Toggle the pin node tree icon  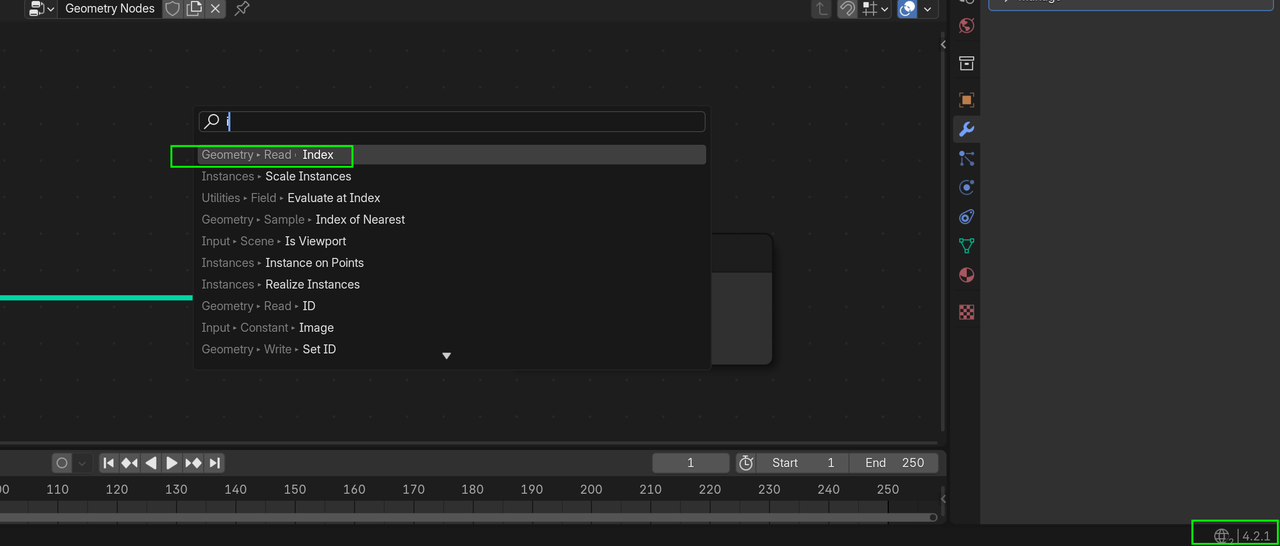(x=242, y=9)
